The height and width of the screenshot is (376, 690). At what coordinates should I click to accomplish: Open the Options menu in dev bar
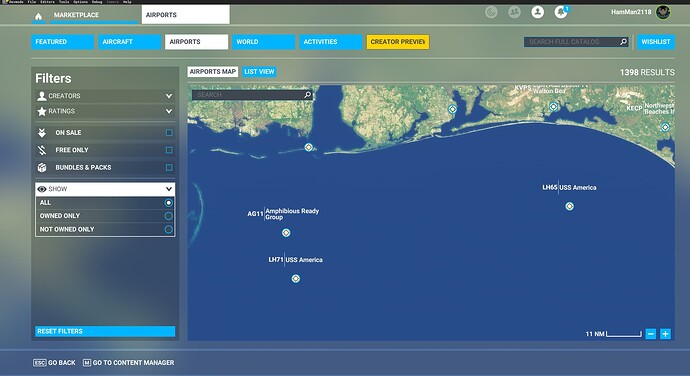(81, 2)
